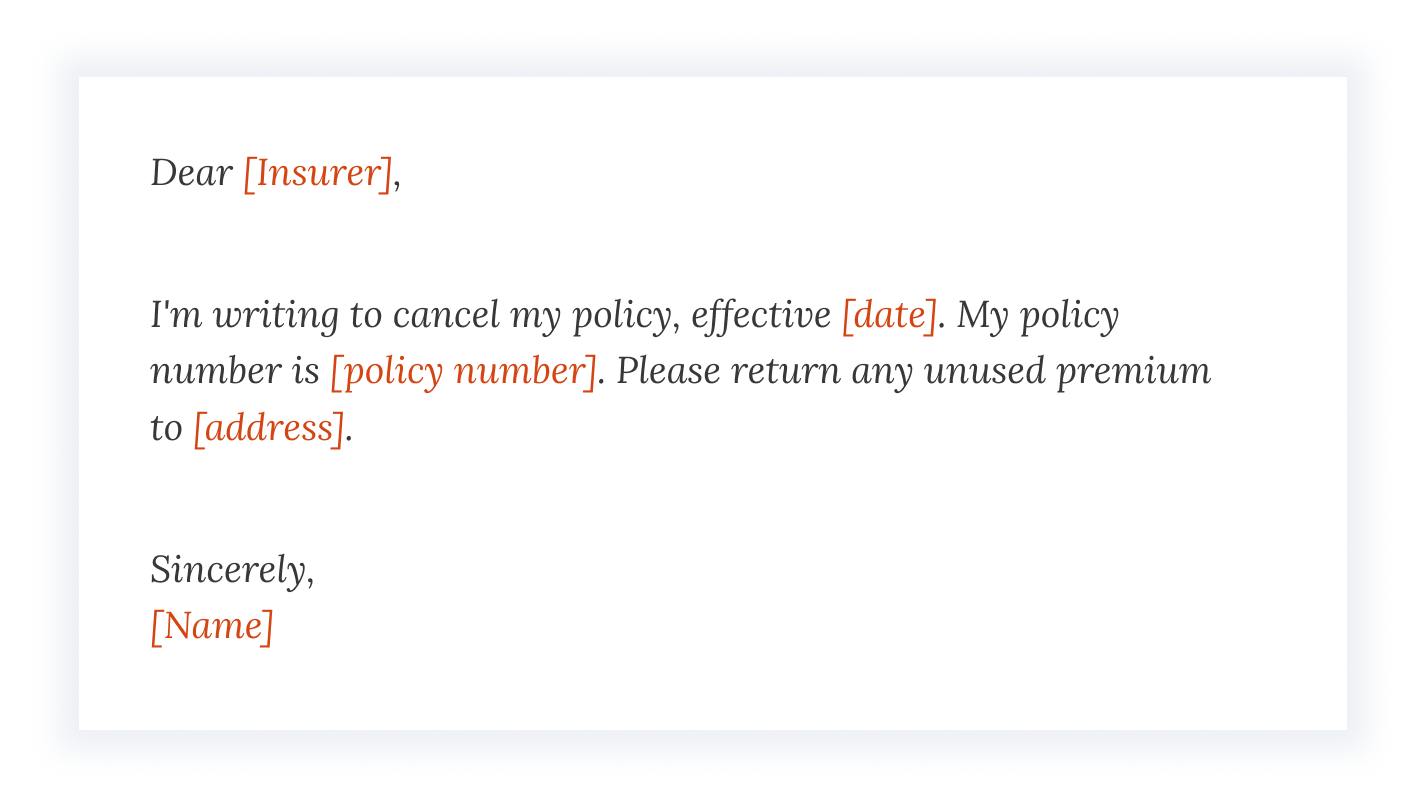Click the word to before [address]
The height and width of the screenshot is (808, 1427).
(166, 428)
